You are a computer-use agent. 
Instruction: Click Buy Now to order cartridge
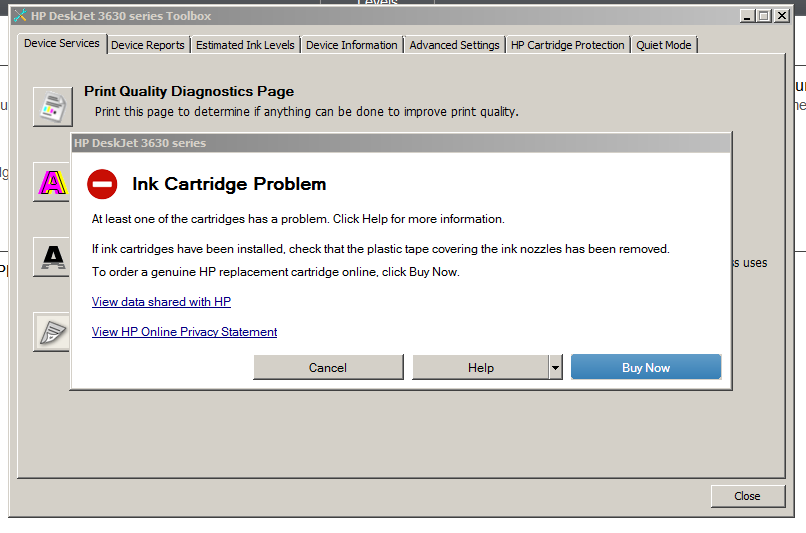point(646,367)
